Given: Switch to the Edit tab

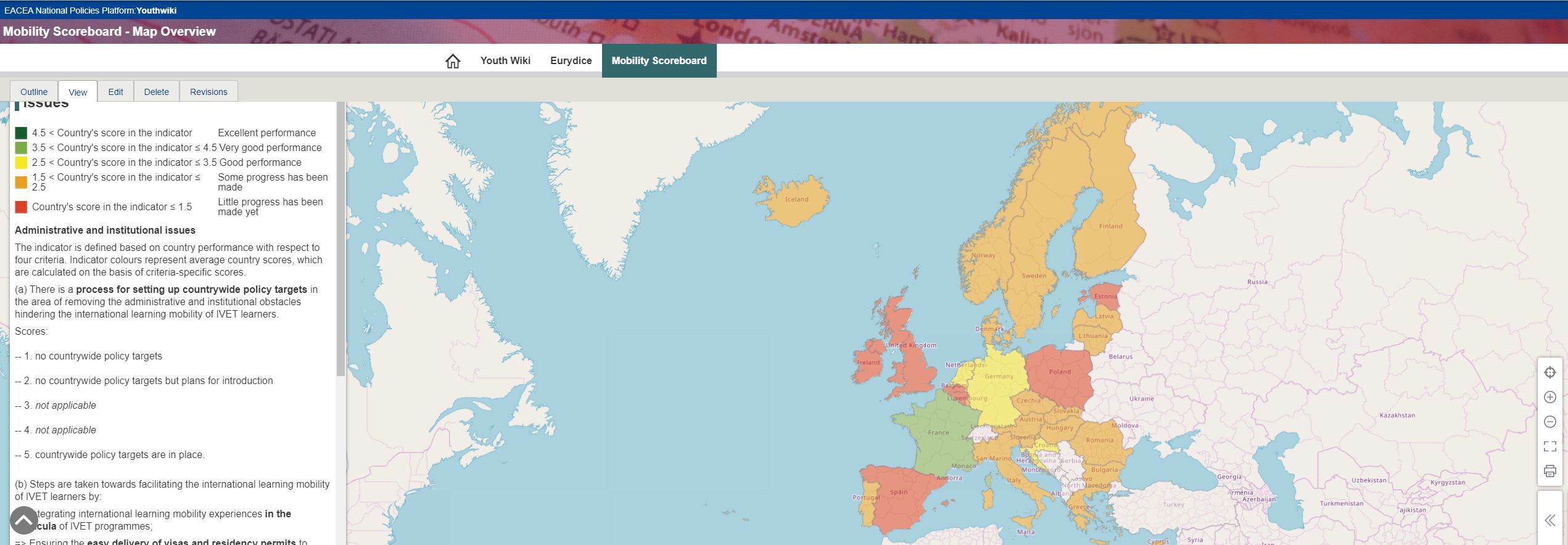Looking at the screenshot, I should 115,92.
